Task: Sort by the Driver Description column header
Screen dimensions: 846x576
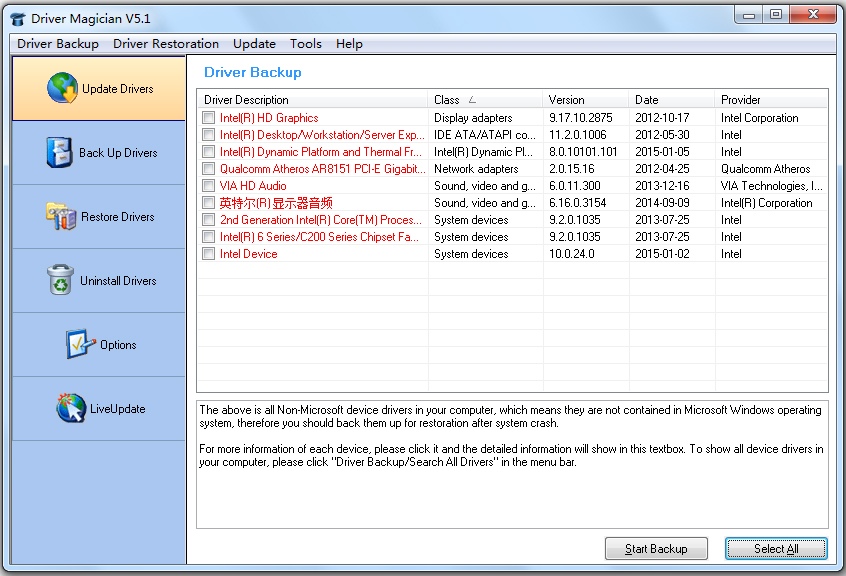Action: [313, 100]
